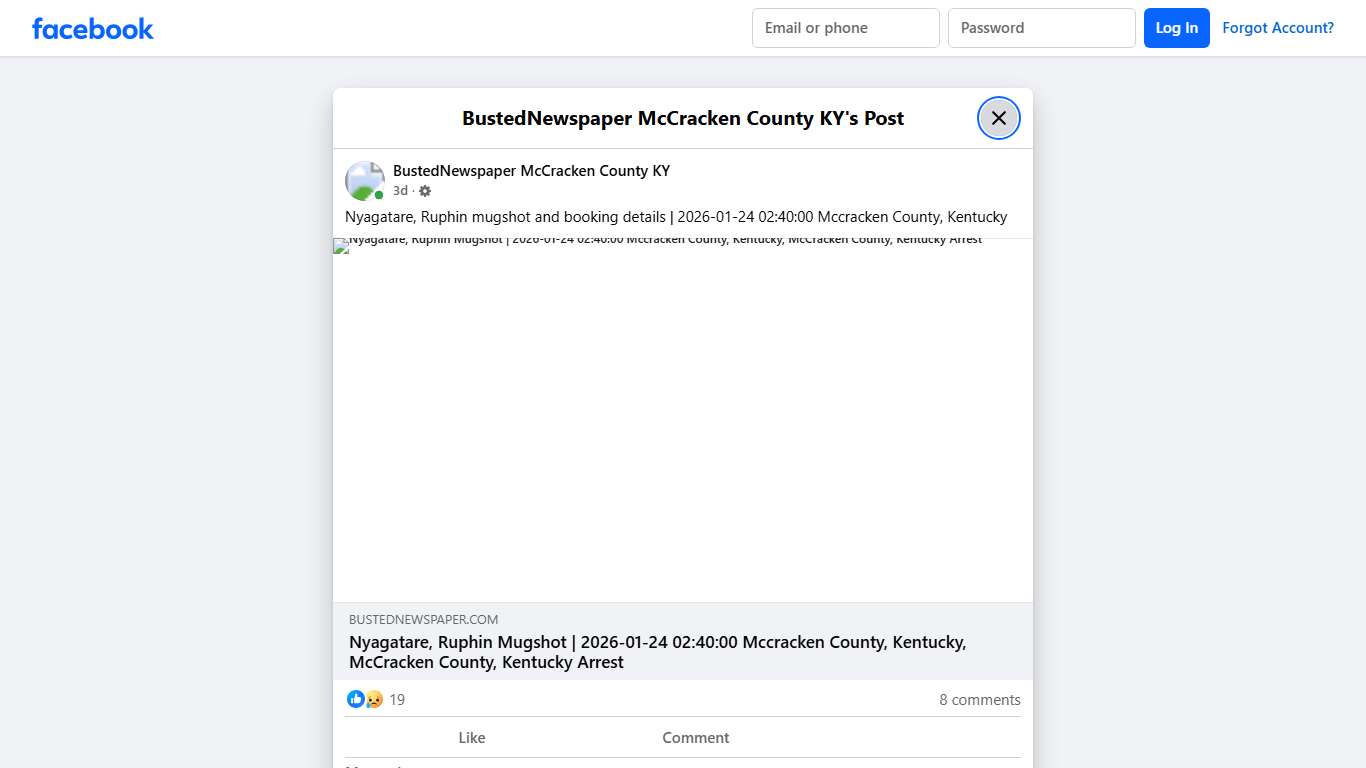The width and height of the screenshot is (1366, 768).
Task: Click the Password input field
Action: pyautogui.click(x=1041, y=28)
